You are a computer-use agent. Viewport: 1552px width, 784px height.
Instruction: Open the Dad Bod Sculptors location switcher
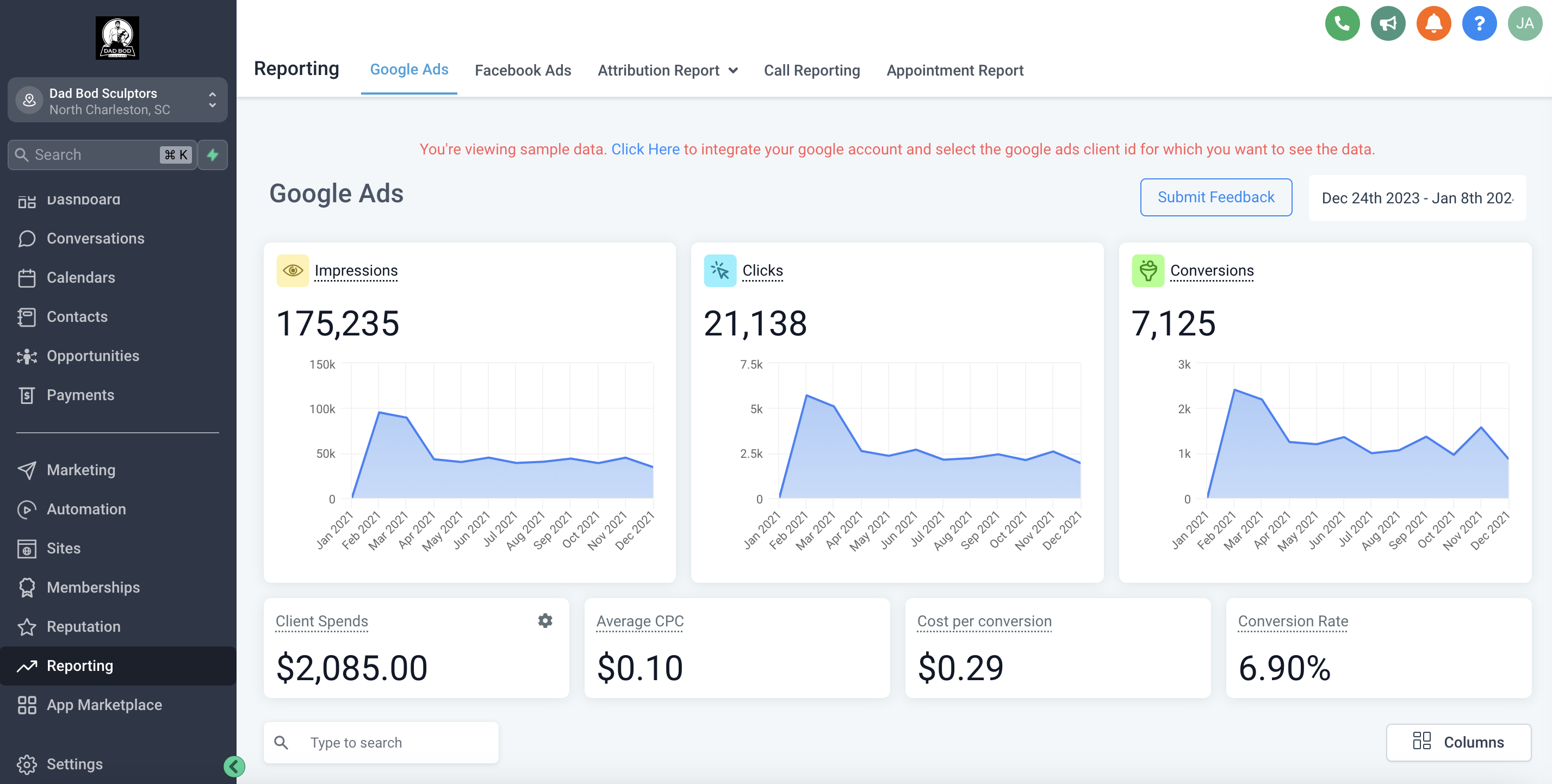tap(117, 101)
